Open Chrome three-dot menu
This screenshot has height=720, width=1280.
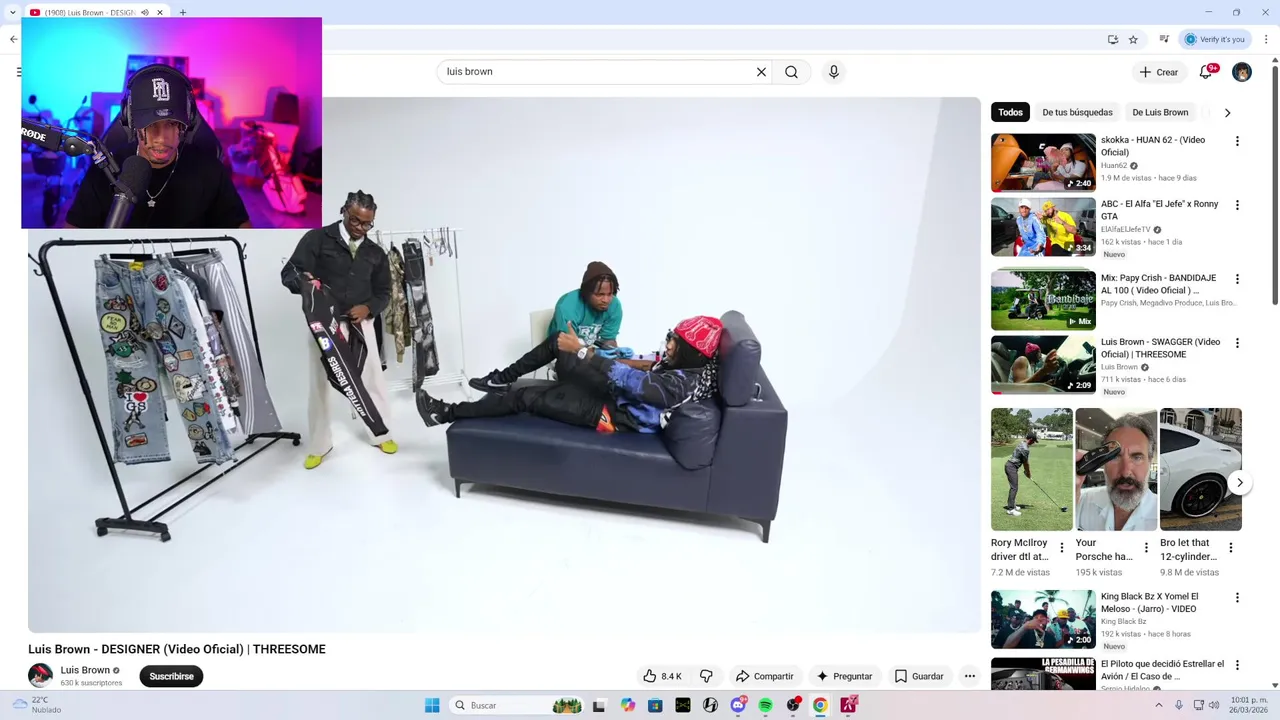1265,39
